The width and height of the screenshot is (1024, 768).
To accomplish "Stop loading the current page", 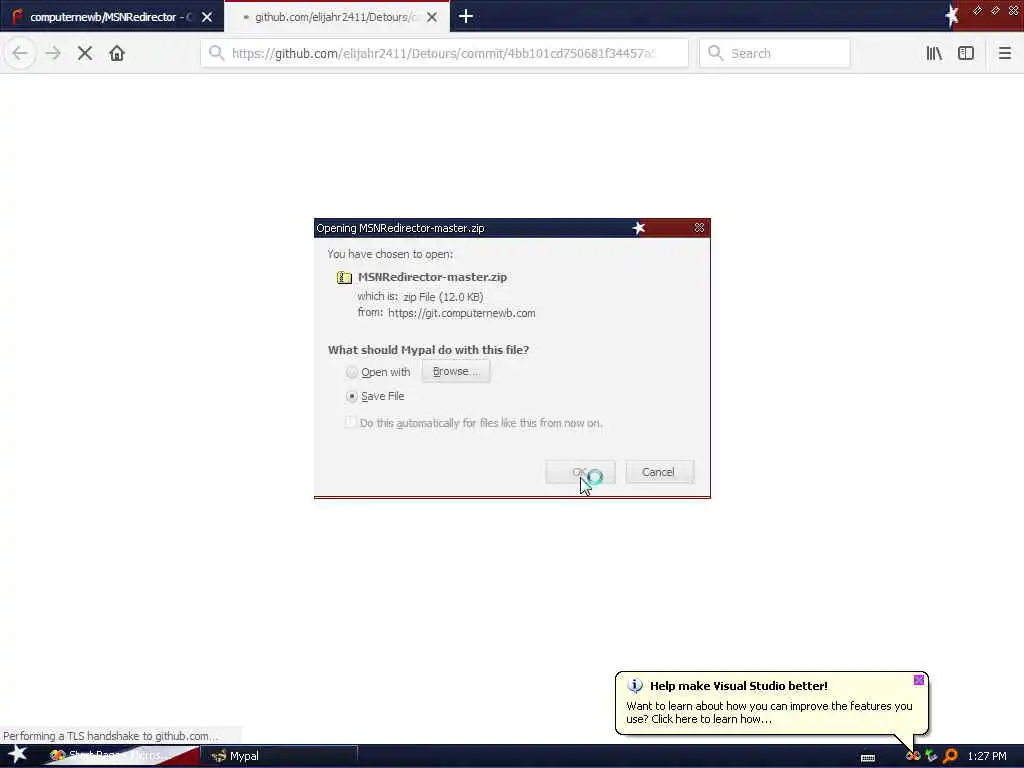I will tap(85, 53).
